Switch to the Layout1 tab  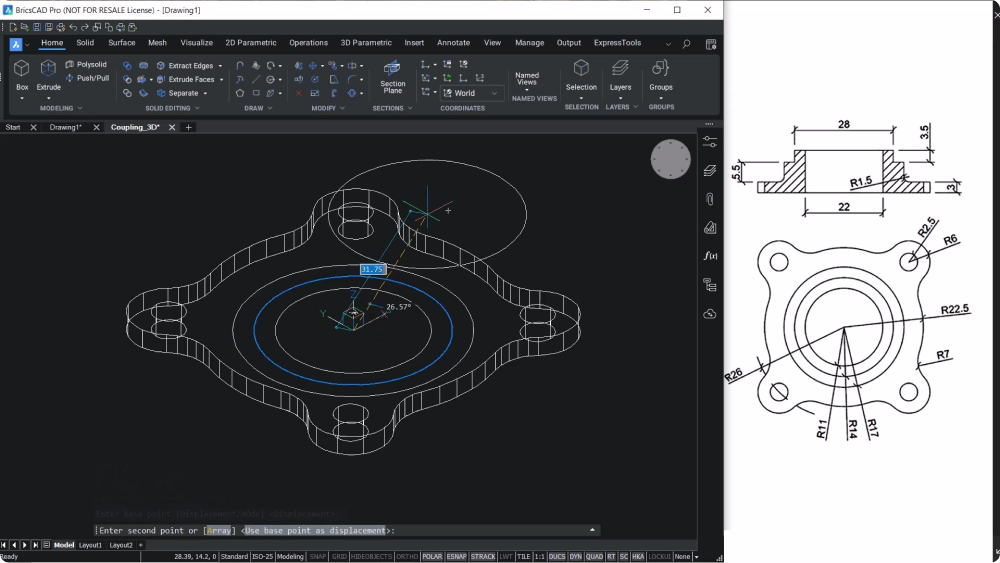tap(91, 545)
